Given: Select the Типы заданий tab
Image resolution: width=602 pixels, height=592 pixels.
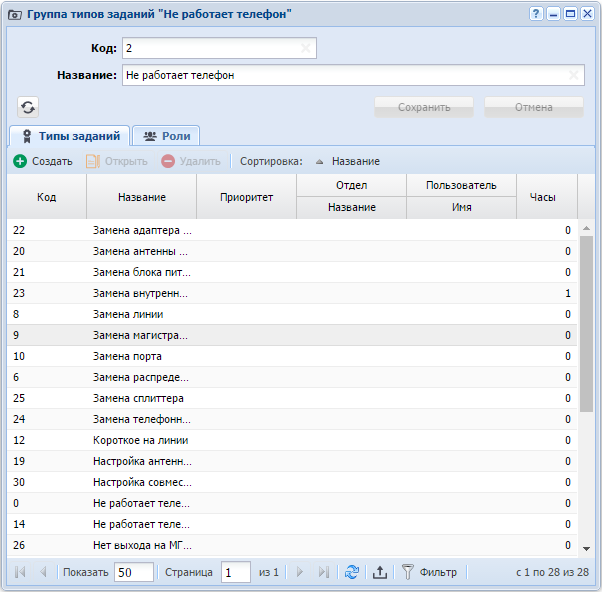Looking at the screenshot, I should [x=69, y=136].
